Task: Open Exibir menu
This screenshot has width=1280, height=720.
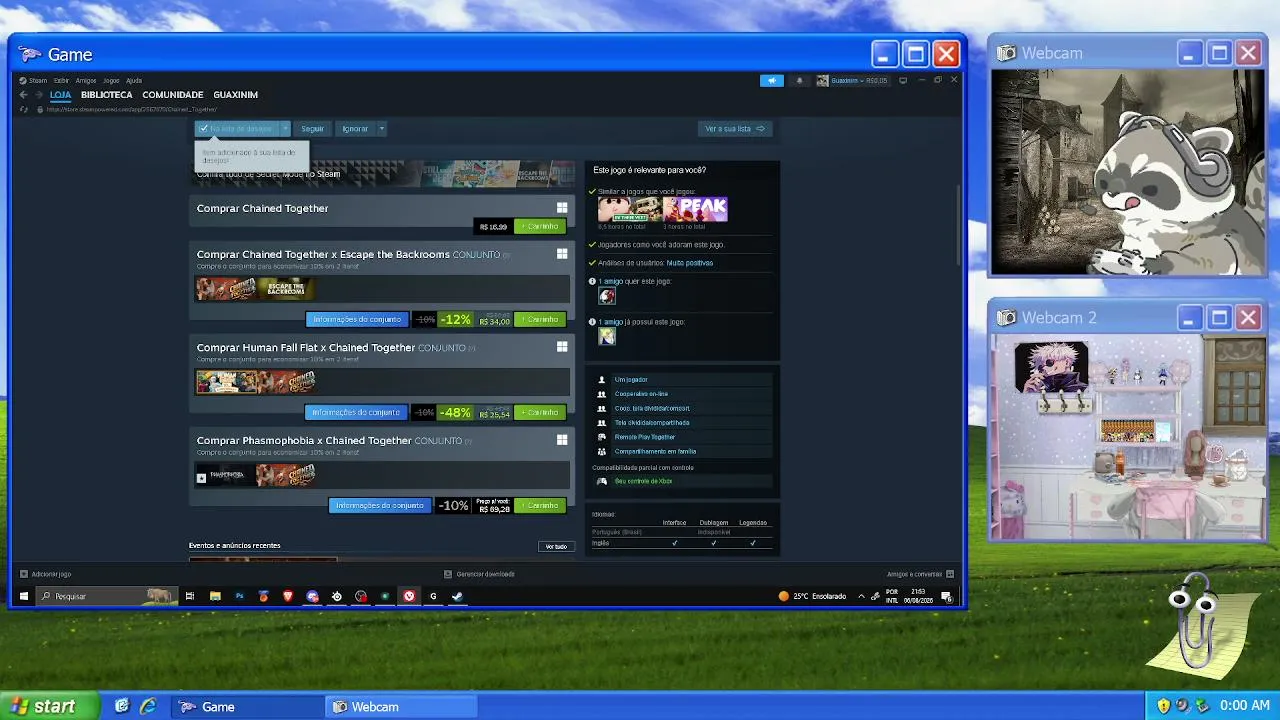Action: point(61,80)
